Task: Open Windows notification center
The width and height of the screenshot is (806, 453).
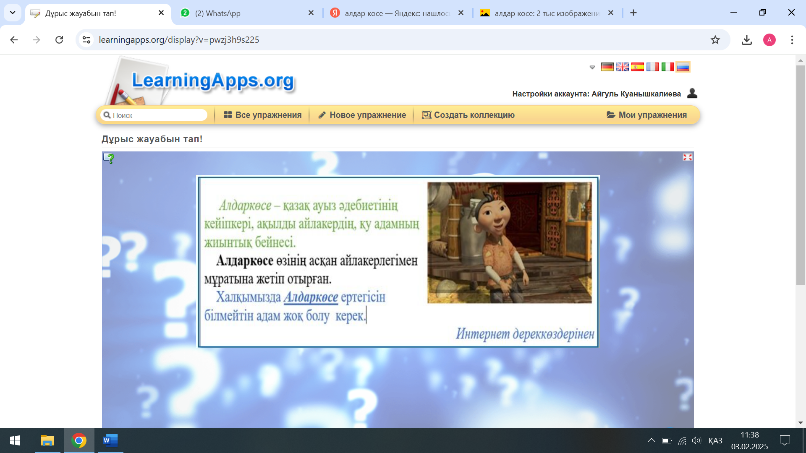Action: pyautogui.click(x=784, y=441)
